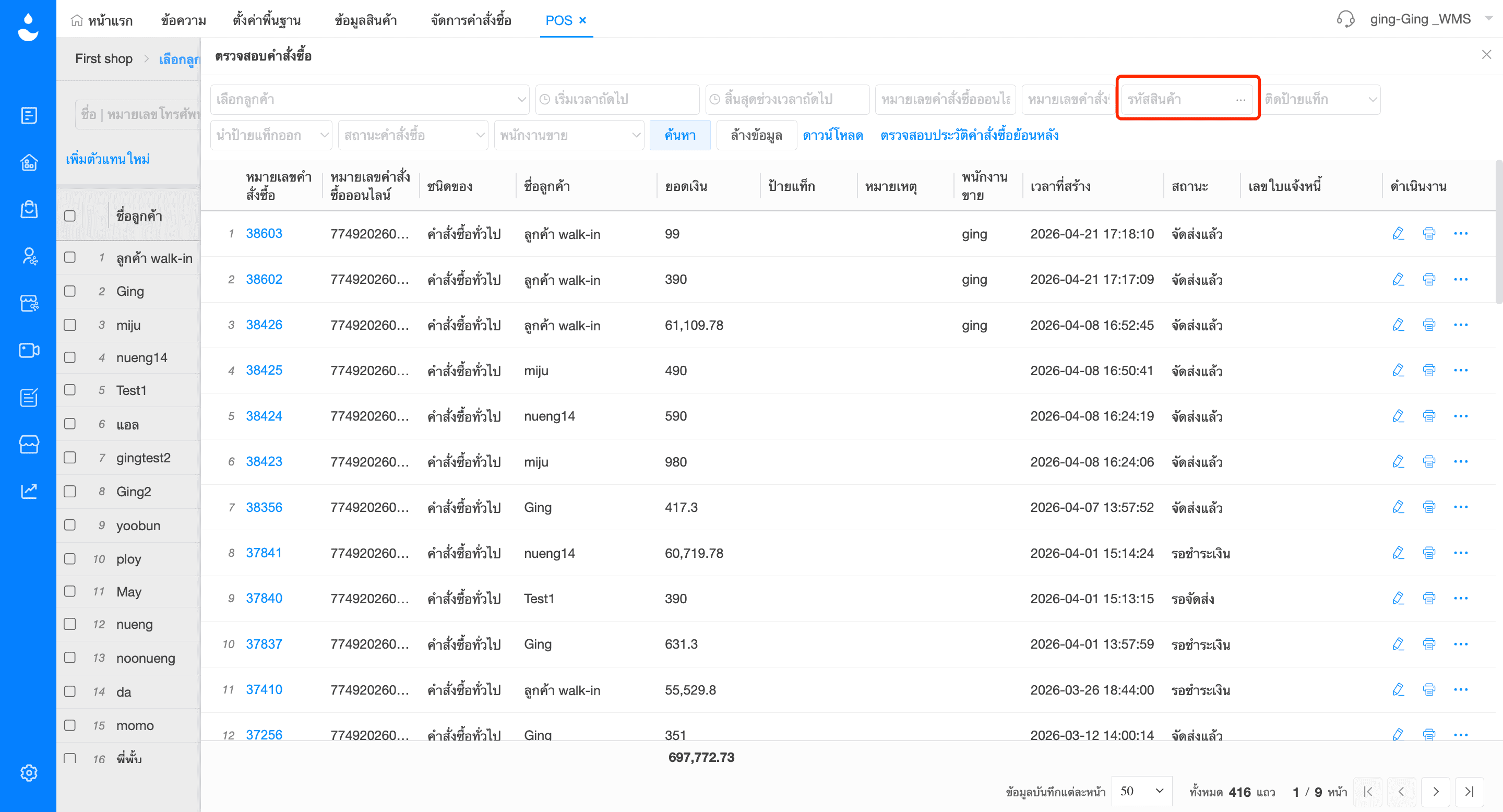Edit order 38426 with pencil icon
1503x812 pixels.
coord(1398,325)
